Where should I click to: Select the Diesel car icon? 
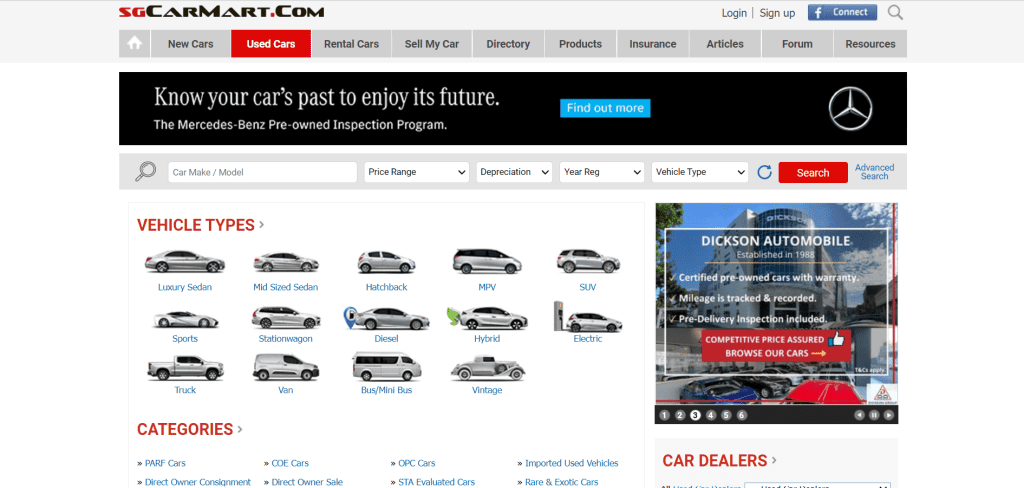coord(387,318)
